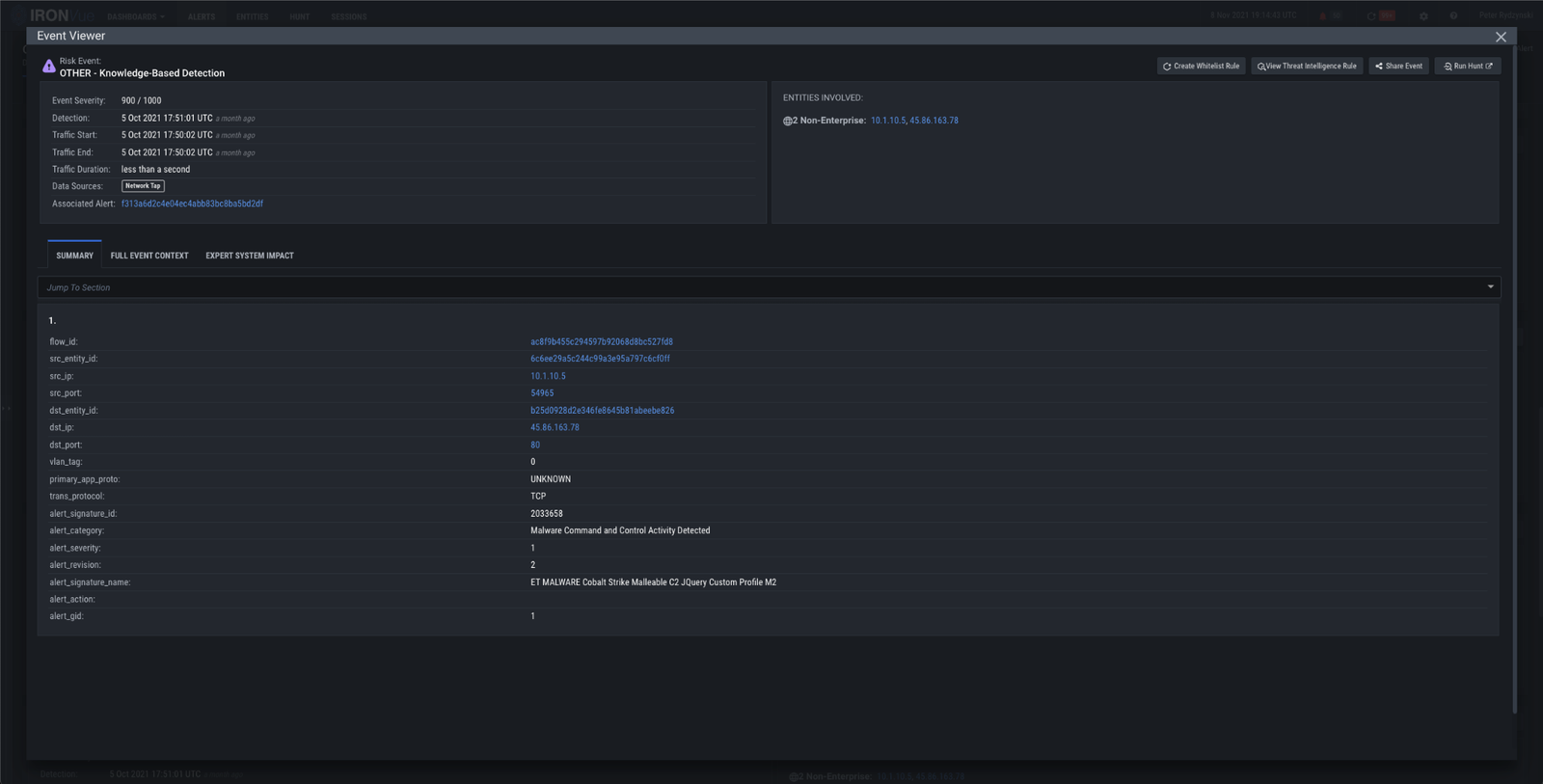The image size is (1543, 784).
Task: Open Hunt in the background navigation bar
Action: pos(300,16)
